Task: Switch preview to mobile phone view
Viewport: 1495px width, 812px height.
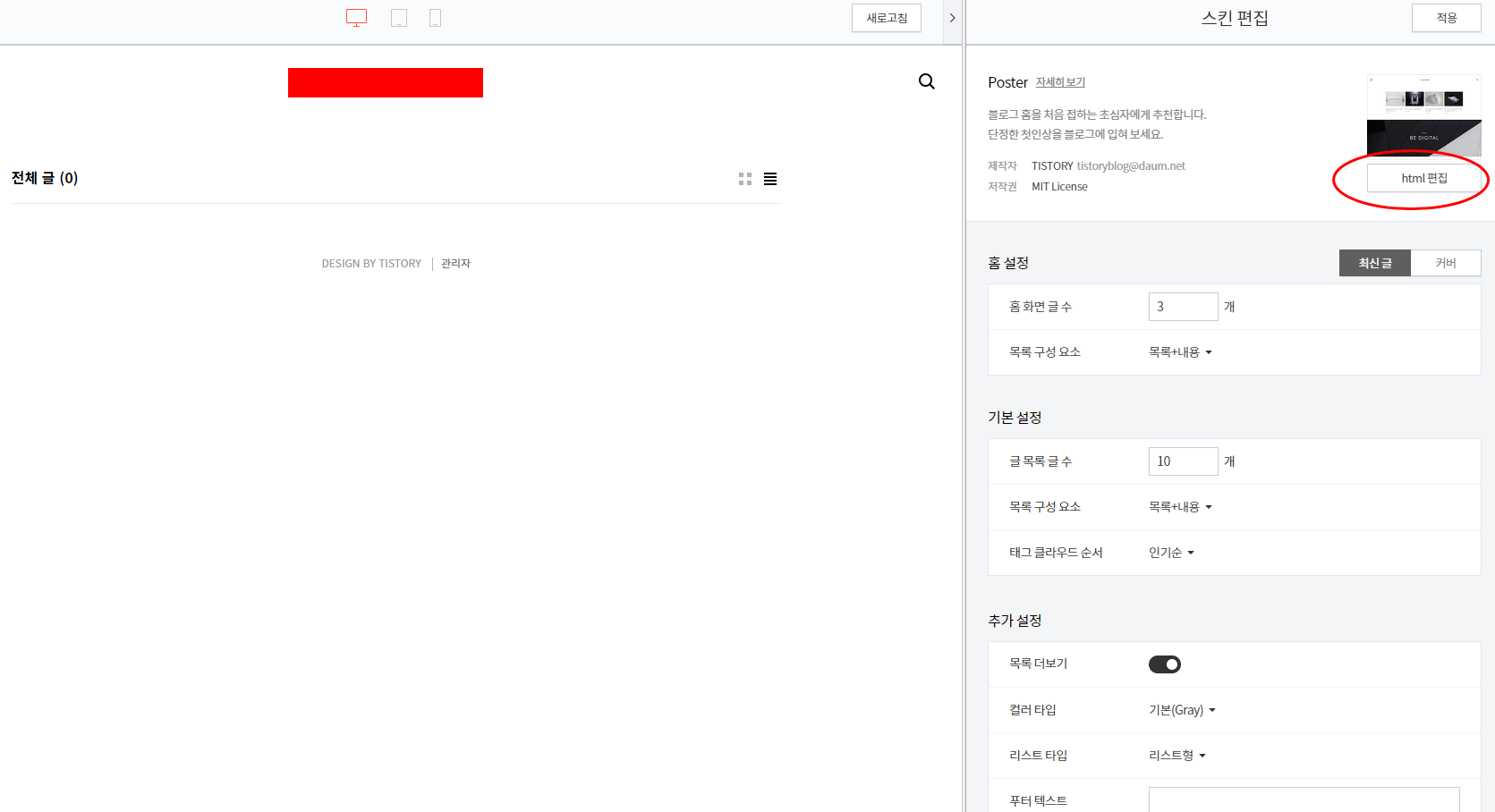Action: pos(435,18)
